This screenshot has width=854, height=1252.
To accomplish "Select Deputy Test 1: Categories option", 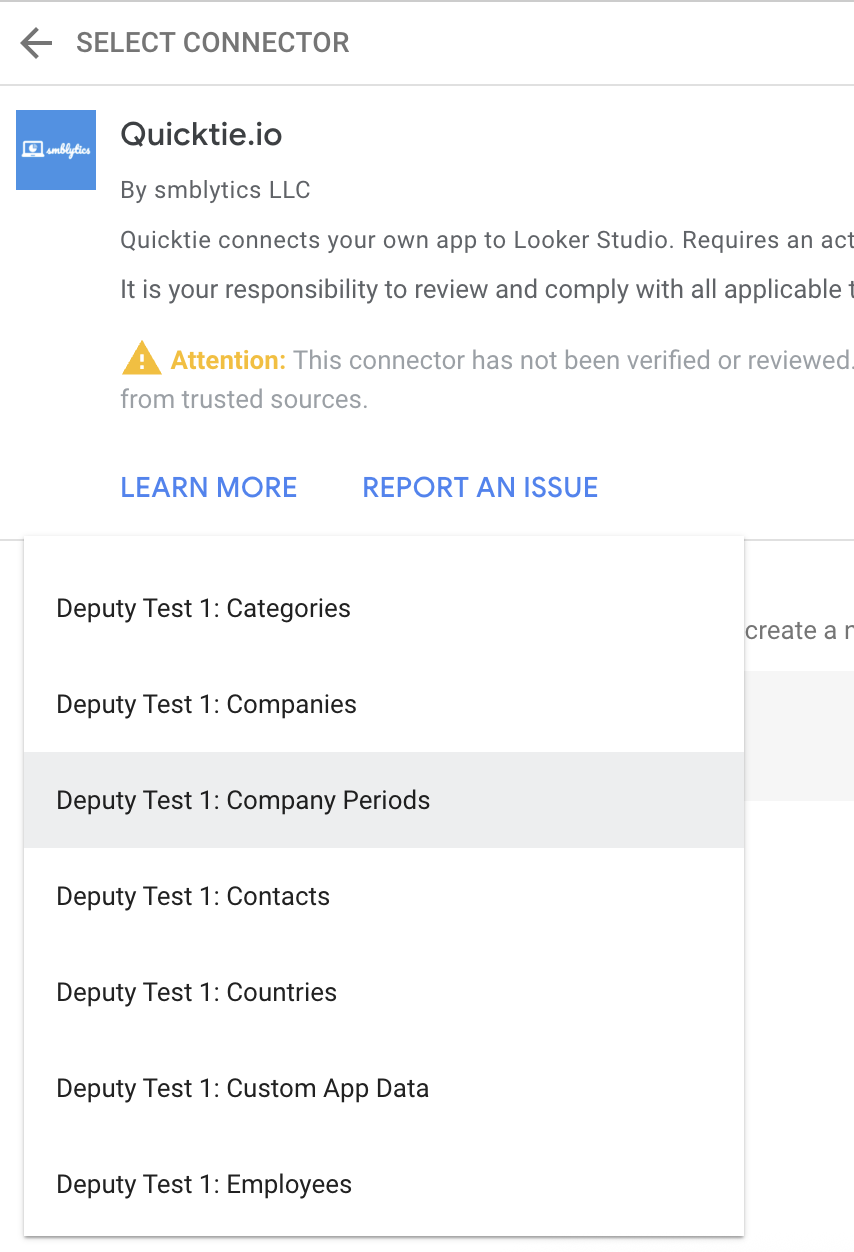I will [384, 608].
